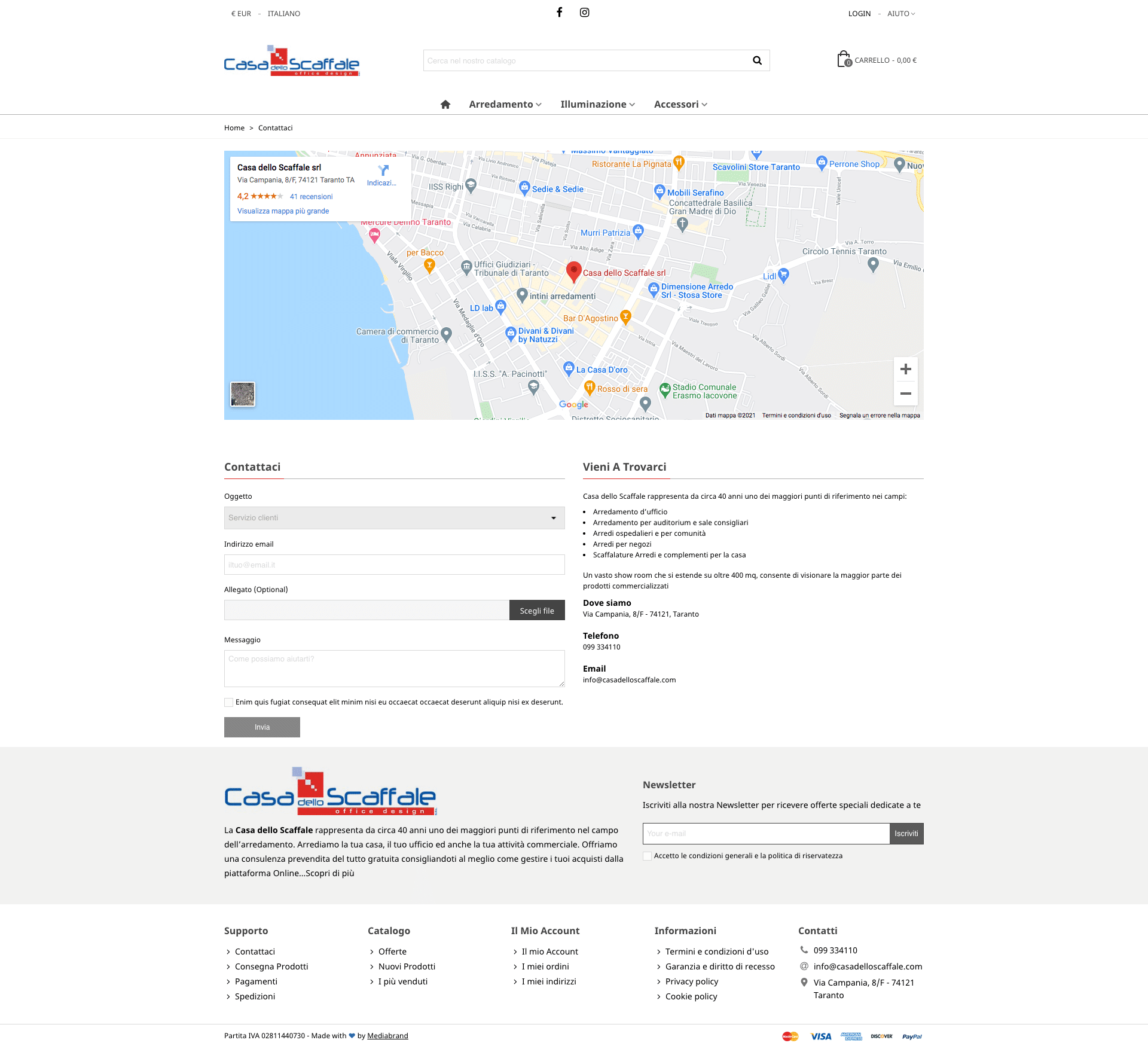
Task: Open the shopping cart bag icon
Action: pyautogui.click(x=844, y=59)
